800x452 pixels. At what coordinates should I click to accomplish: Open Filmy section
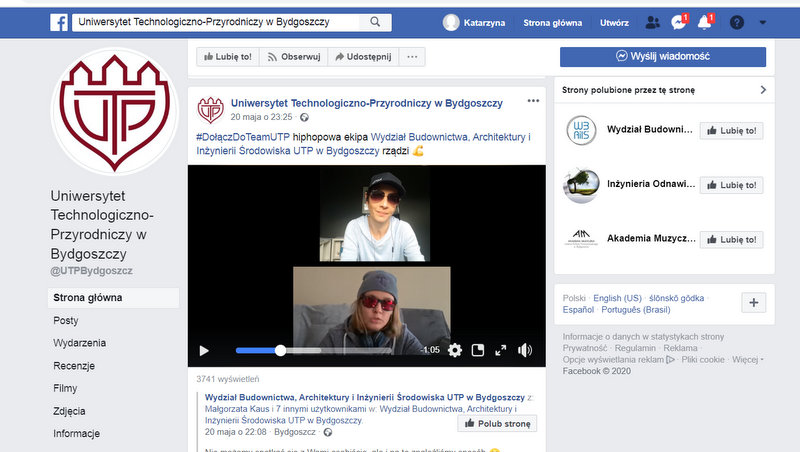click(65, 388)
